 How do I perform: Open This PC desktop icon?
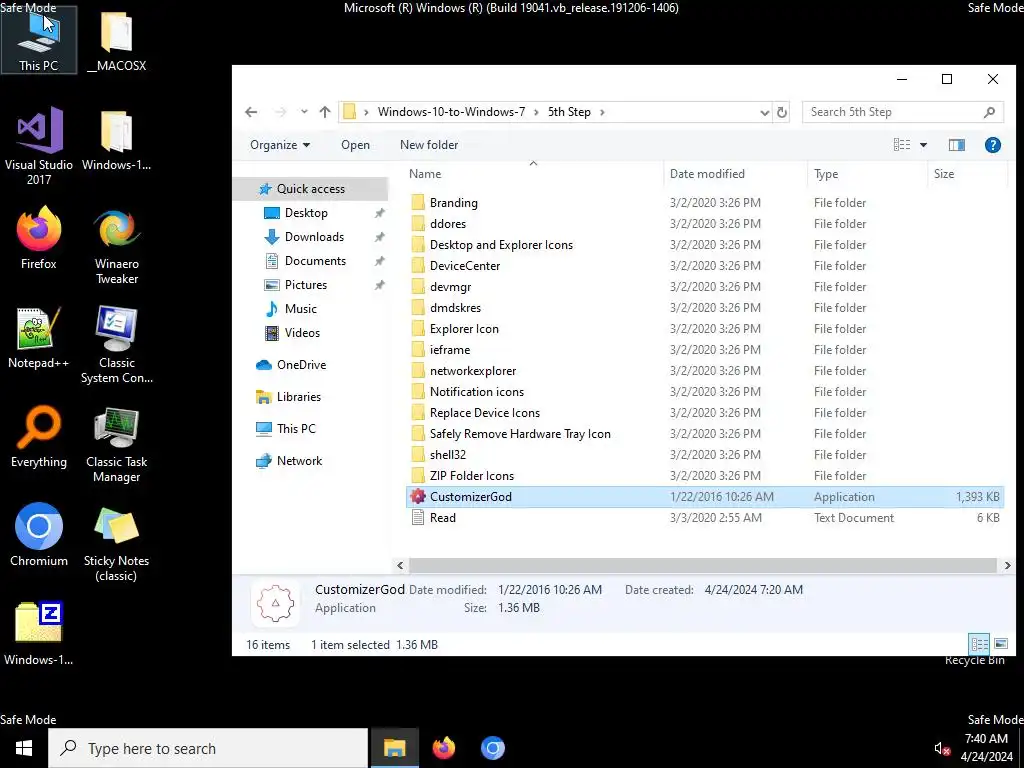39,40
